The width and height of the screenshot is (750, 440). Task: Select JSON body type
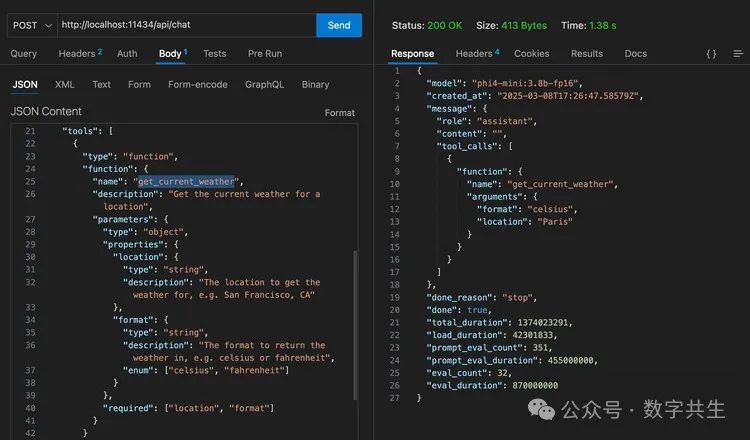coord(25,85)
